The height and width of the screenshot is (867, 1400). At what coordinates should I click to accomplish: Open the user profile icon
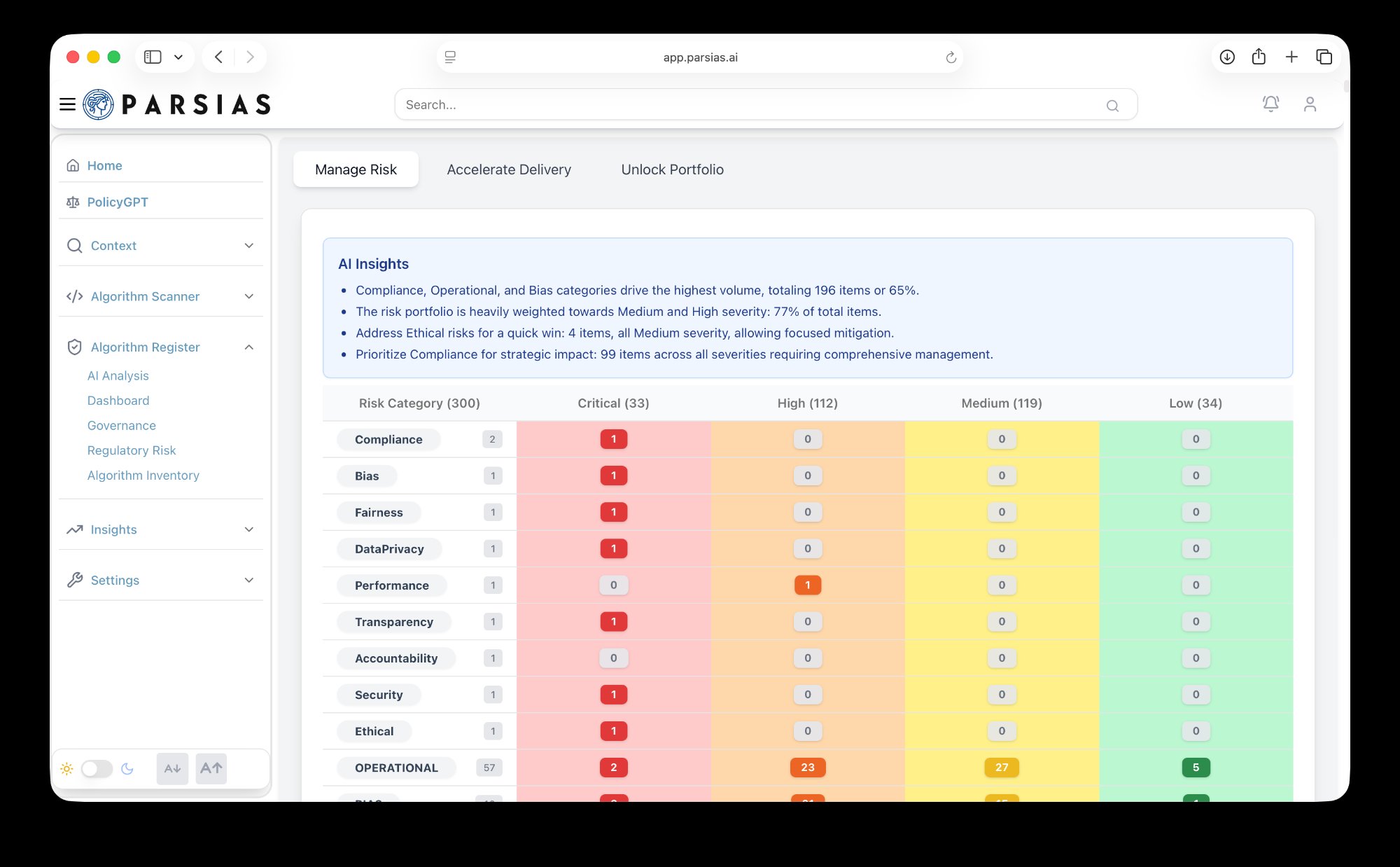tap(1310, 104)
